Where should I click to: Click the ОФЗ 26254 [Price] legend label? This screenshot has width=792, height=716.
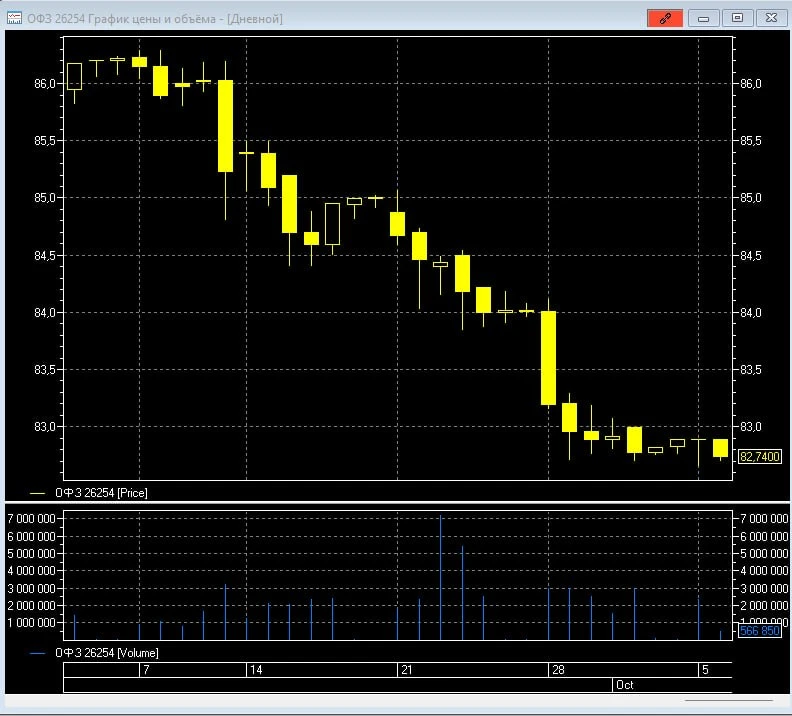tap(101, 493)
